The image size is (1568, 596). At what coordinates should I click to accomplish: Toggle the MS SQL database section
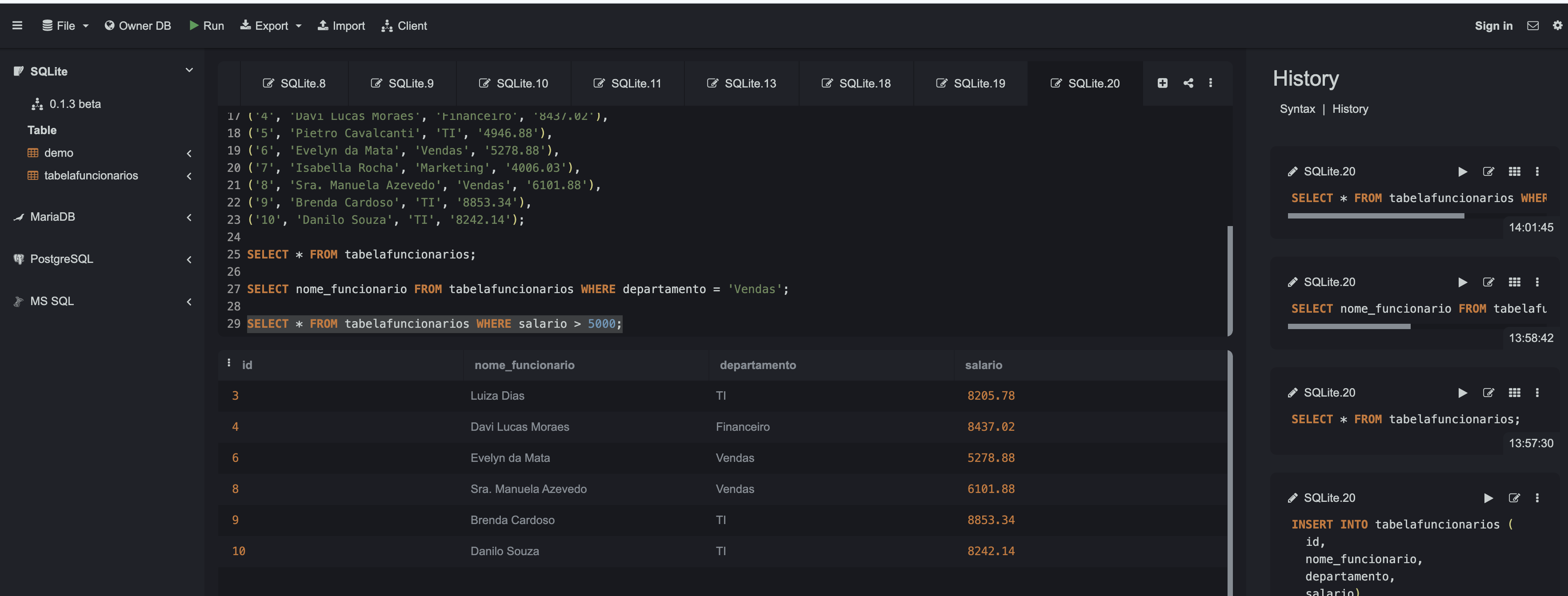pos(188,300)
